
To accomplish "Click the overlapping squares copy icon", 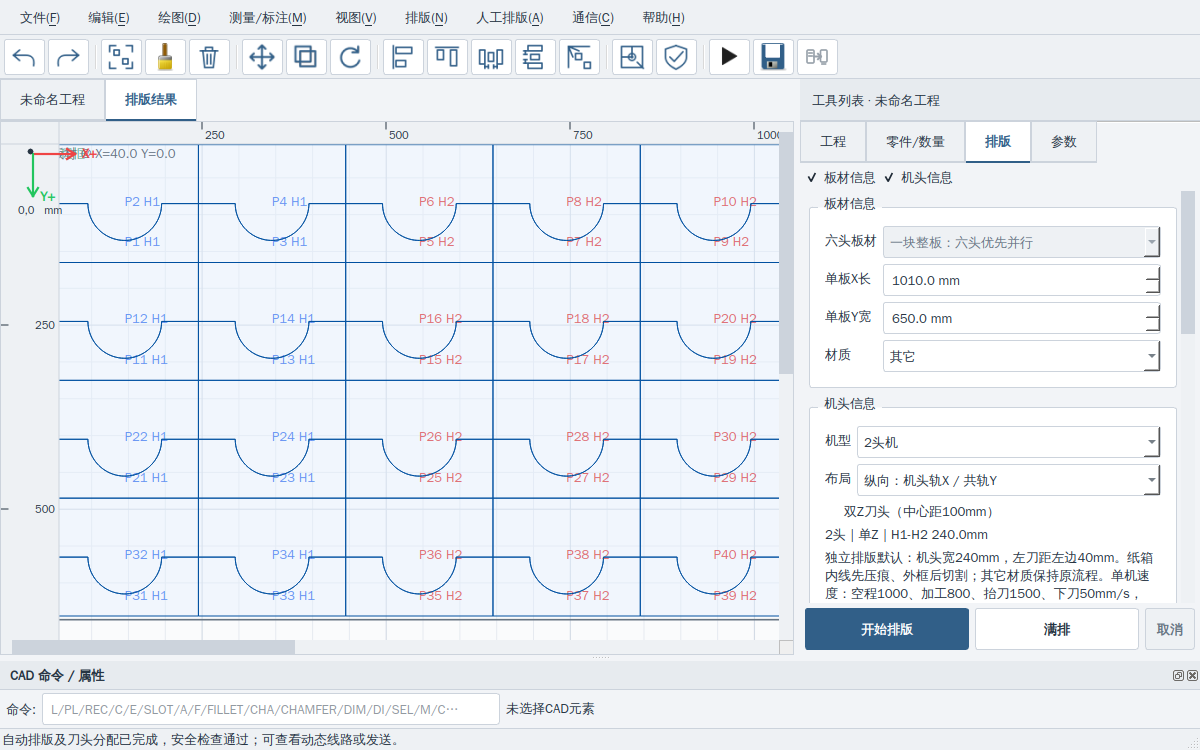I will click(x=306, y=57).
